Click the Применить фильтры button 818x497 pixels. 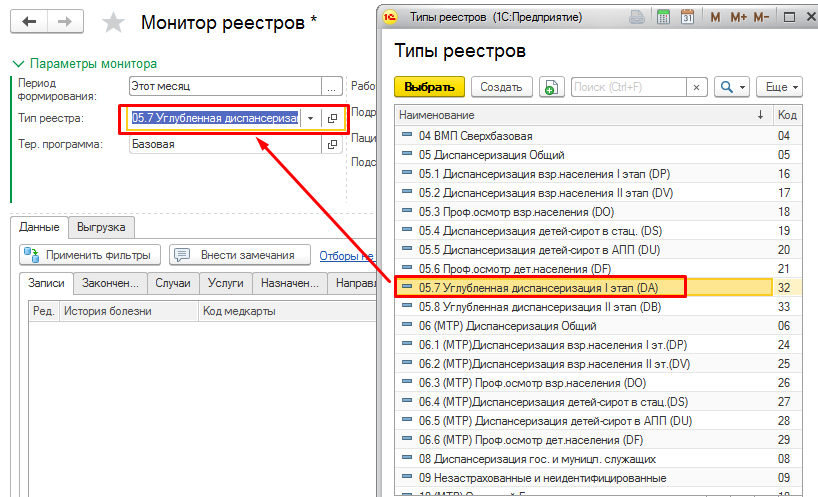[90, 255]
